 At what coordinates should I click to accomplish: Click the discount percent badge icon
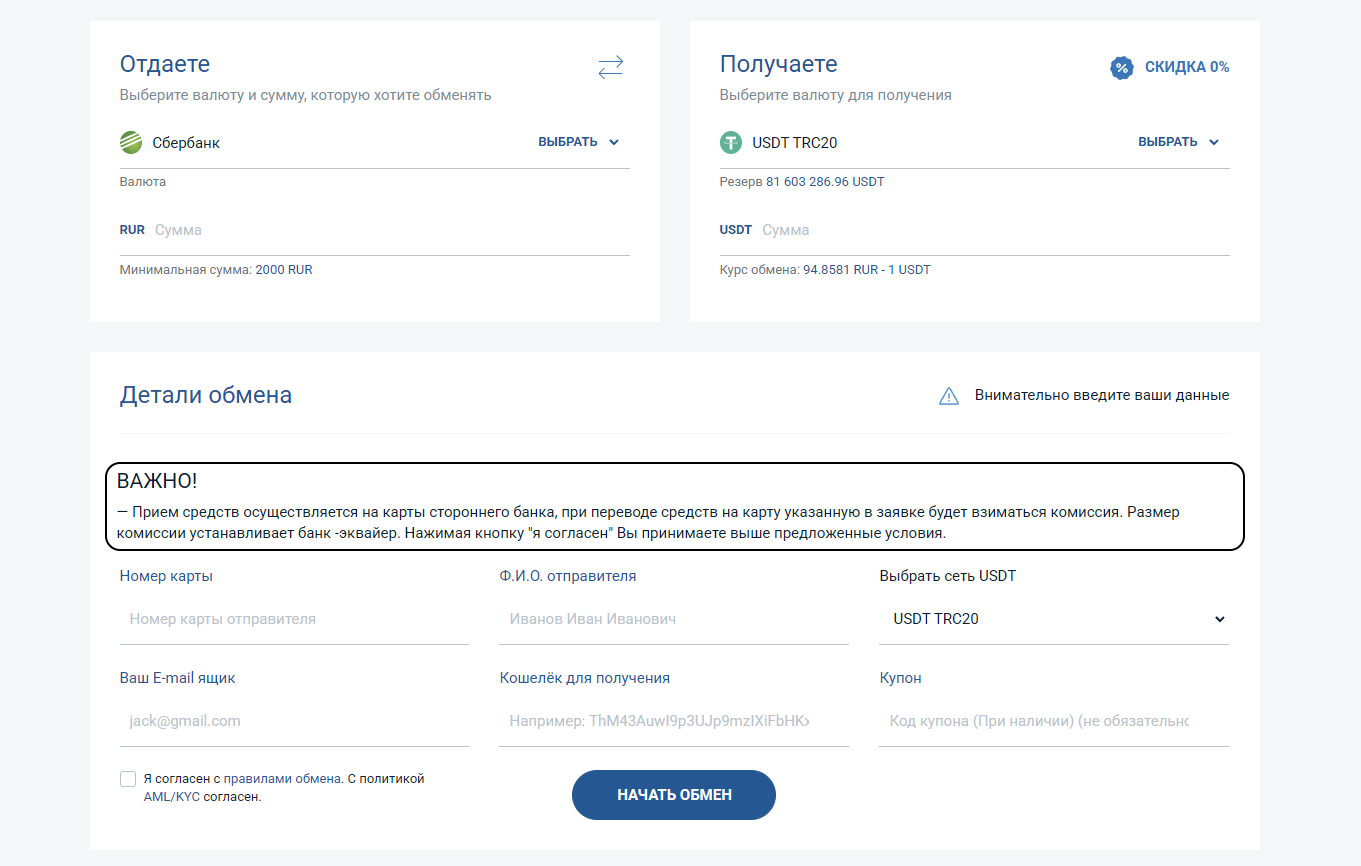coord(1122,67)
